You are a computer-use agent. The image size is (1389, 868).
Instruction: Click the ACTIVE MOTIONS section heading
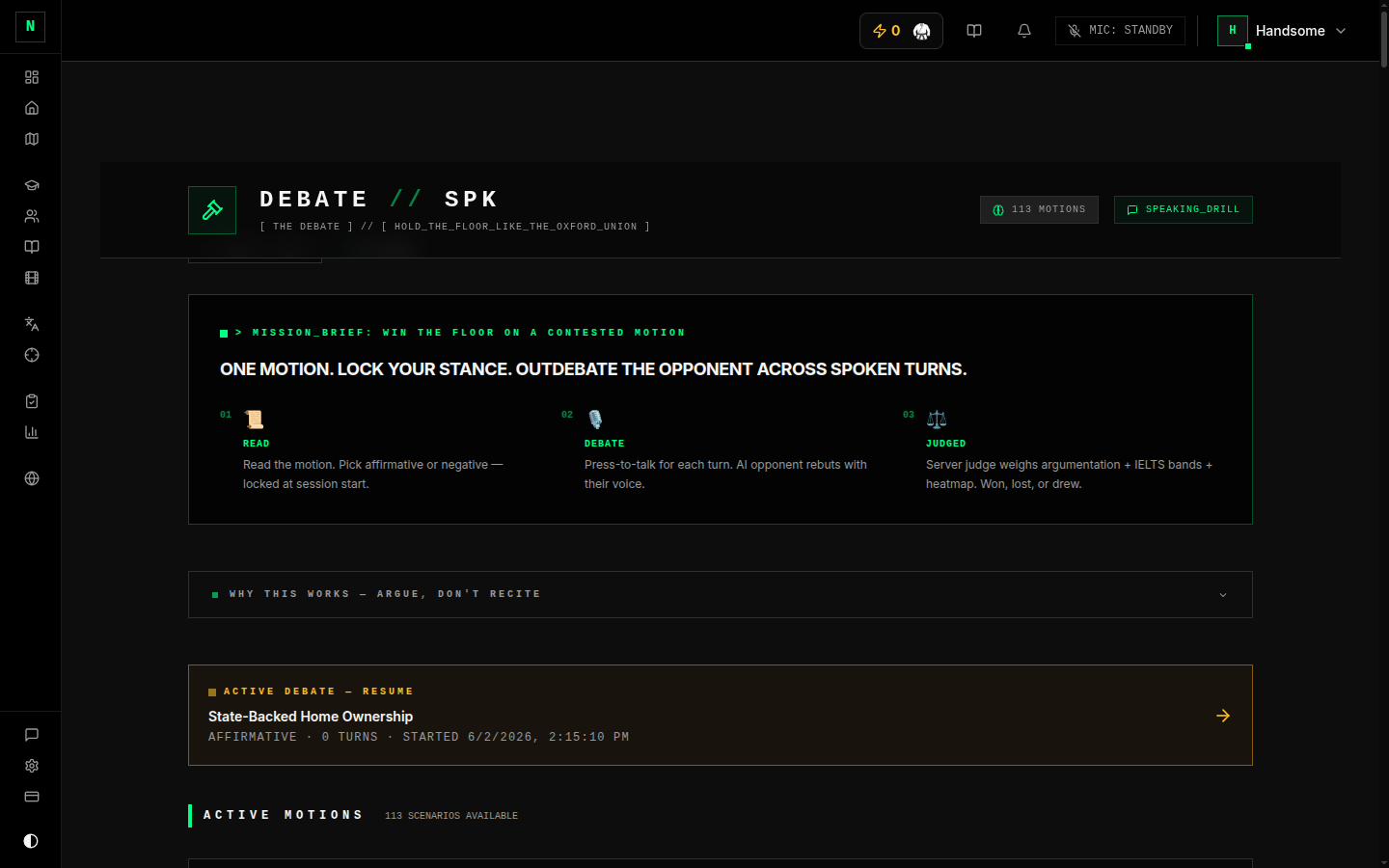tap(283, 815)
